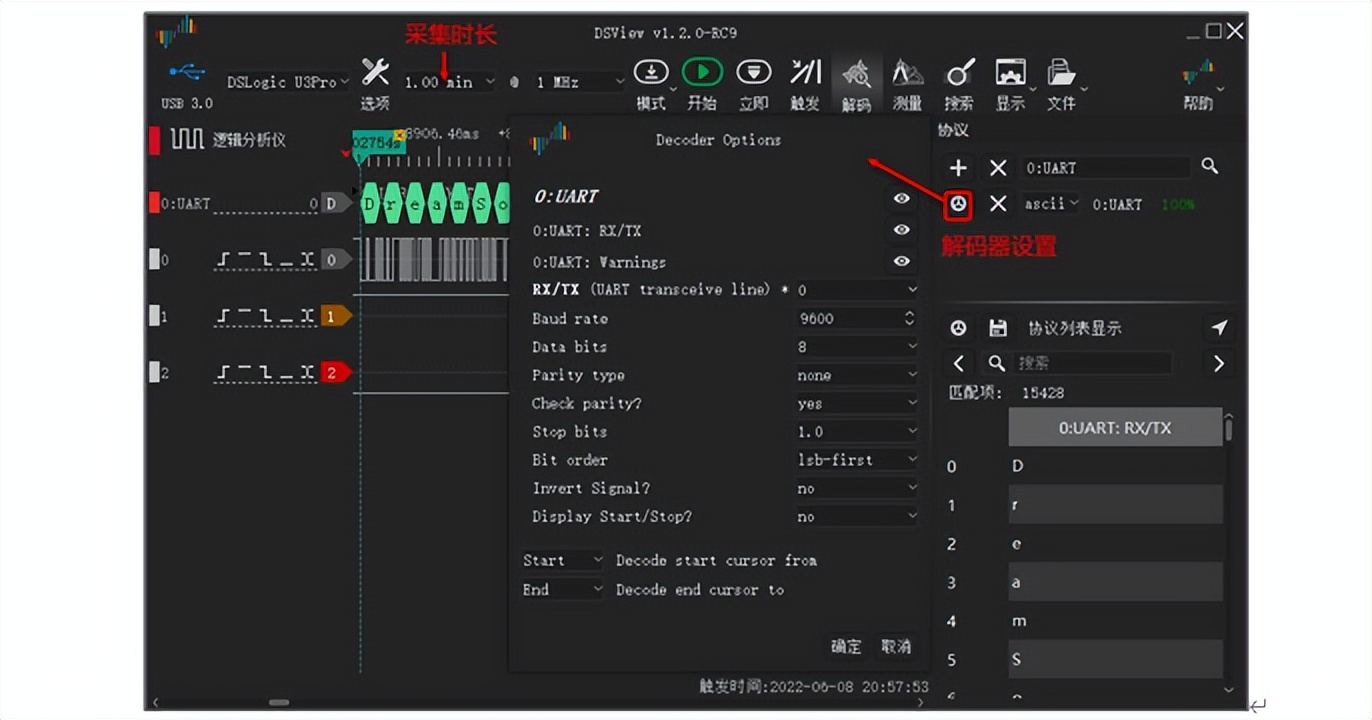Viewport: 1372px width, 720px height.
Task: Click the red channel 2 label marker
Action: pyautogui.click(x=336, y=373)
